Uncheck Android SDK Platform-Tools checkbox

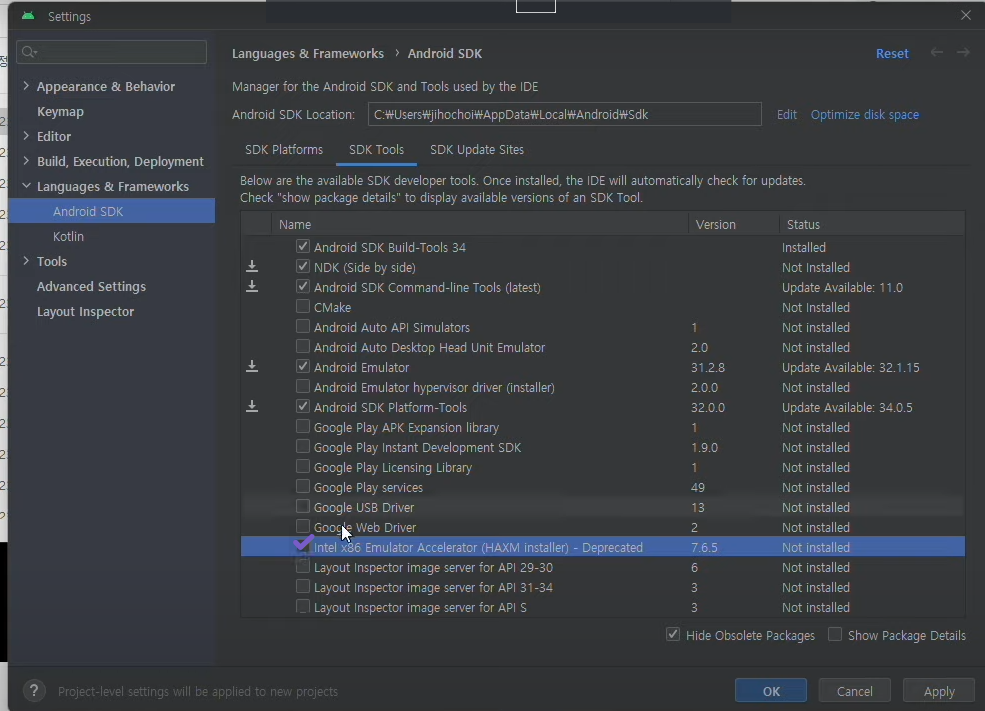(303, 406)
